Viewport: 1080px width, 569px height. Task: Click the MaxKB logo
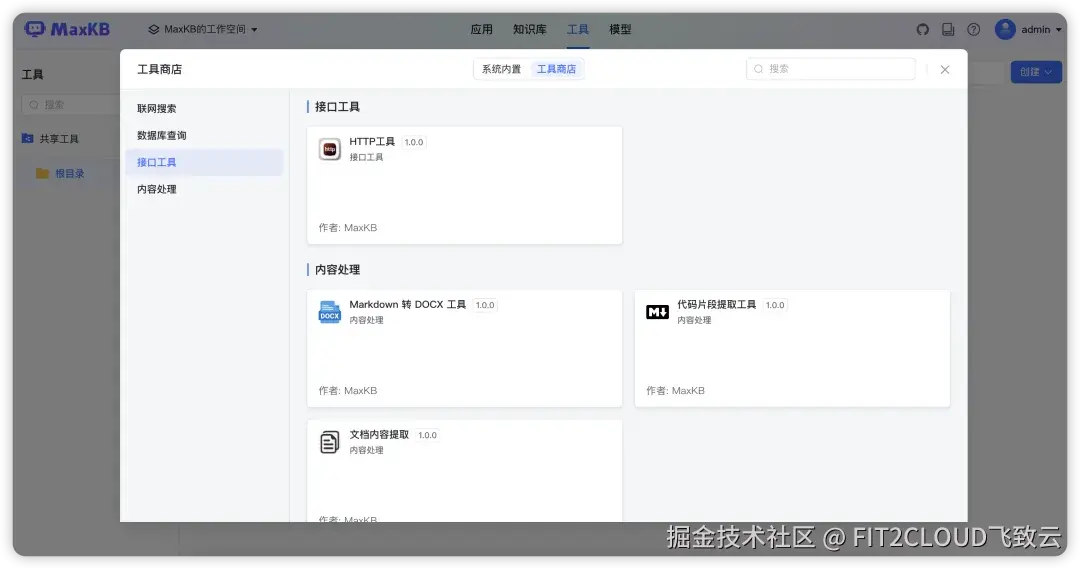click(x=67, y=29)
